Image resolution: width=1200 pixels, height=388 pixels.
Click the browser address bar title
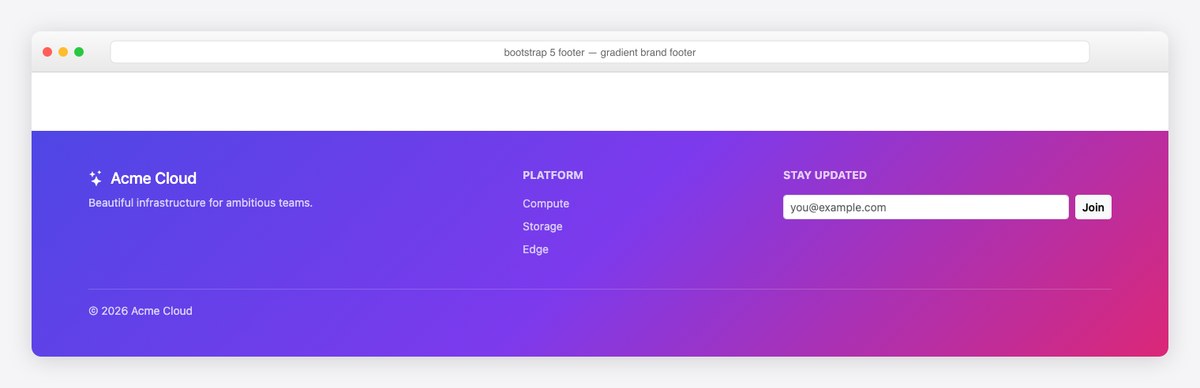[600, 52]
